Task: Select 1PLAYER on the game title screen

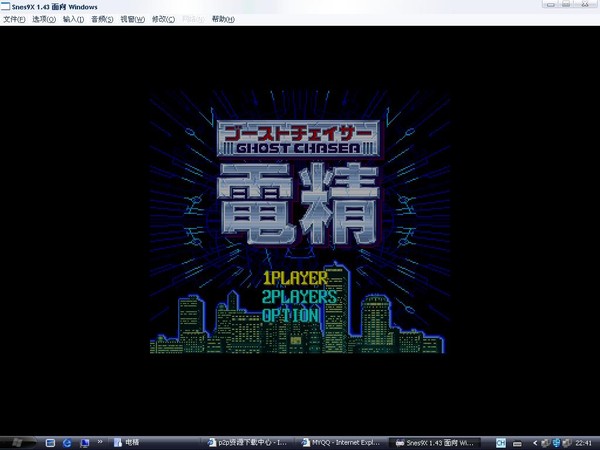Action: click(x=295, y=278)
